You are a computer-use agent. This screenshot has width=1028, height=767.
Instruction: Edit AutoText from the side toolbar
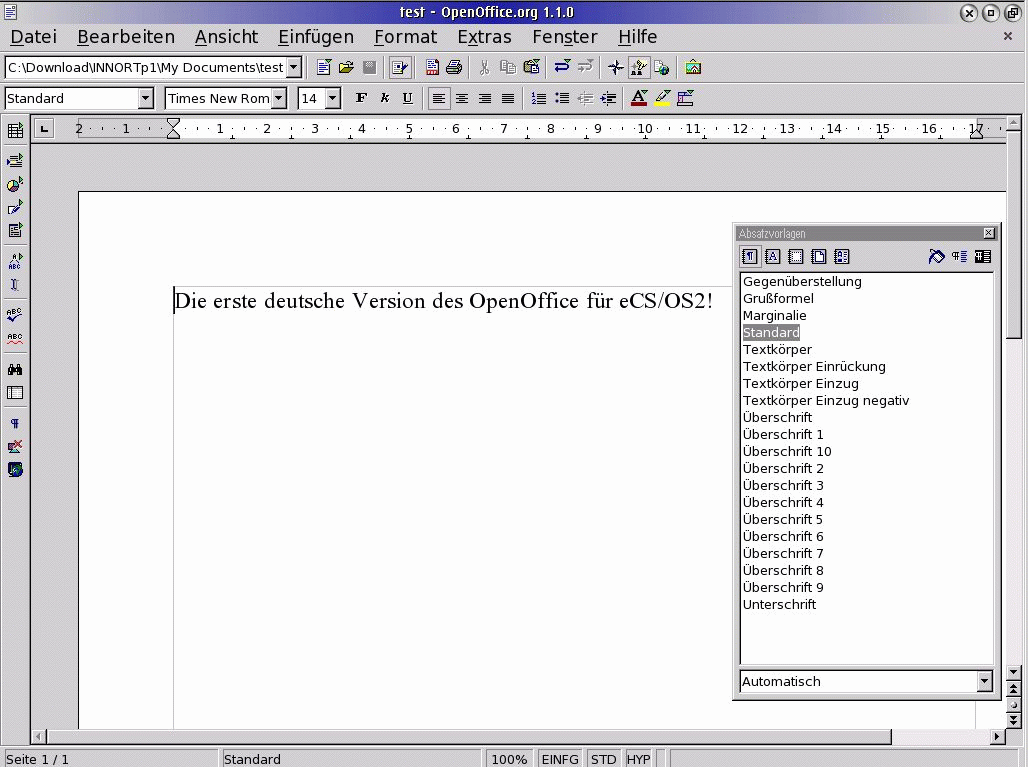pos(15,262)
